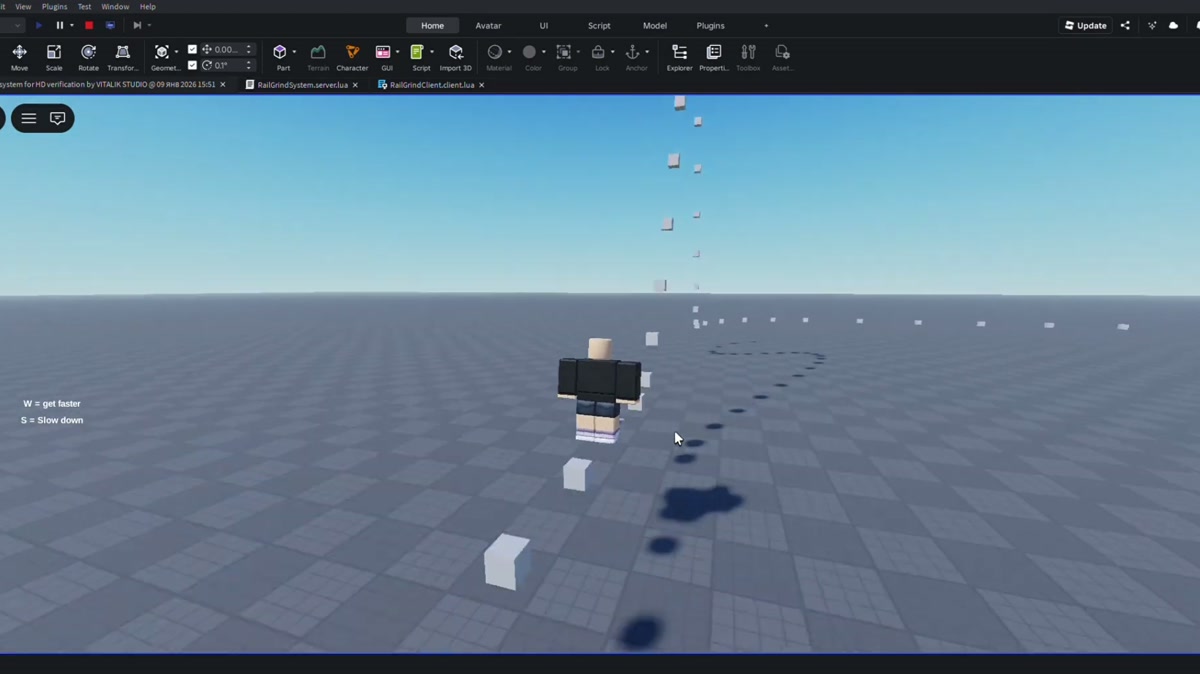
Task: Switch to the UI ribbon tab
Action: coord(544,26)
